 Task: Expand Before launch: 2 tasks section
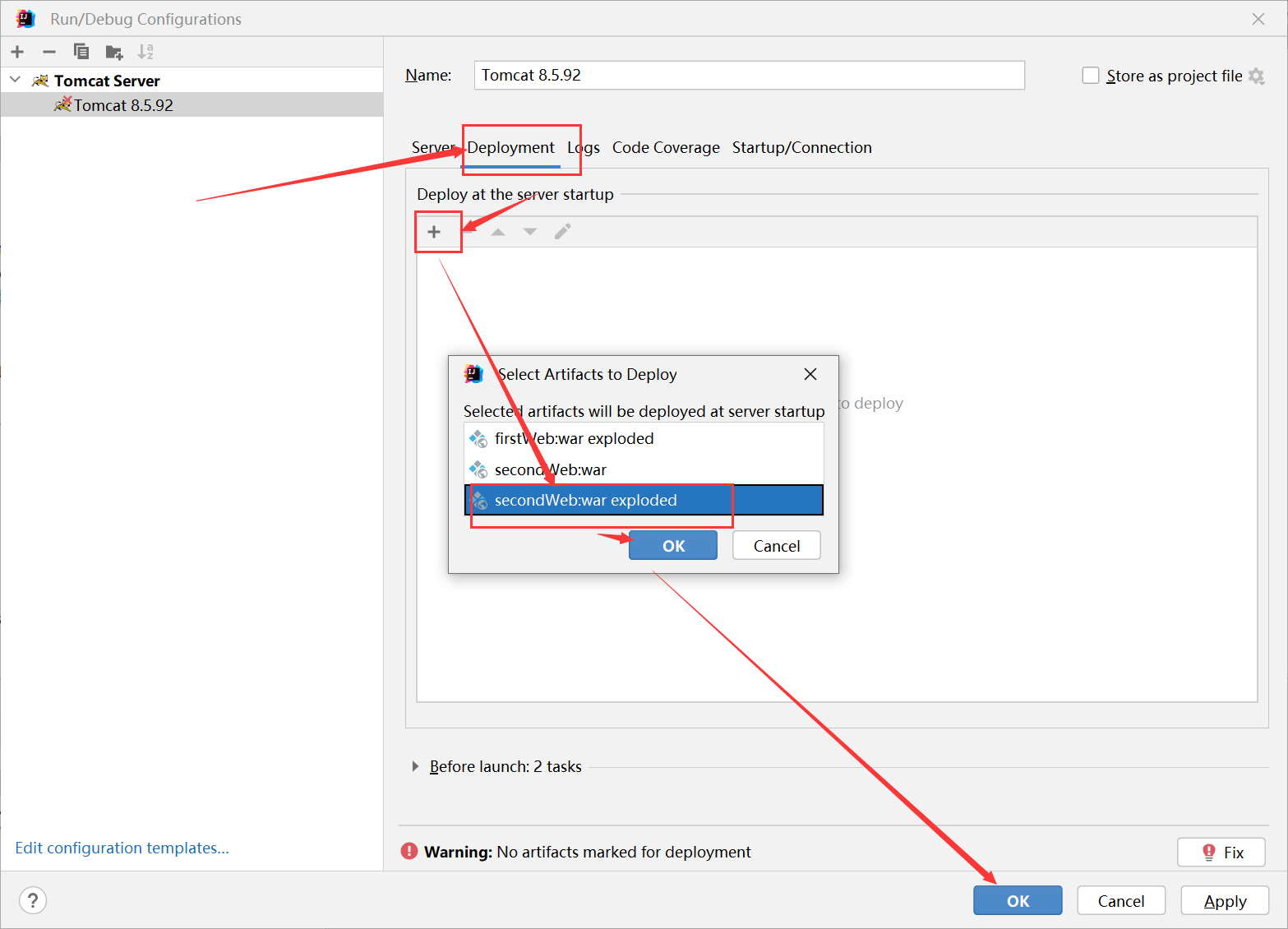(415, 766)
